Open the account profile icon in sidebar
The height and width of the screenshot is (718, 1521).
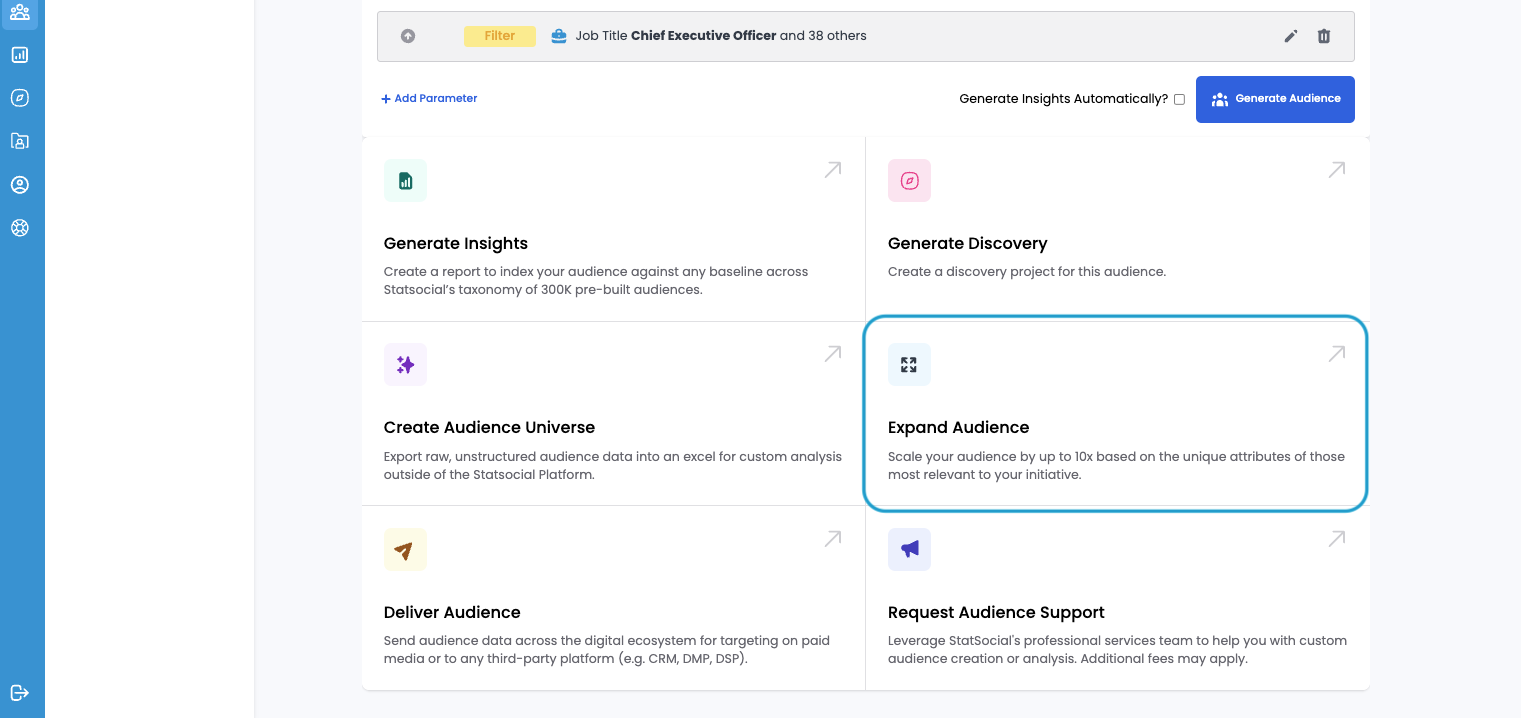[20, 185]
